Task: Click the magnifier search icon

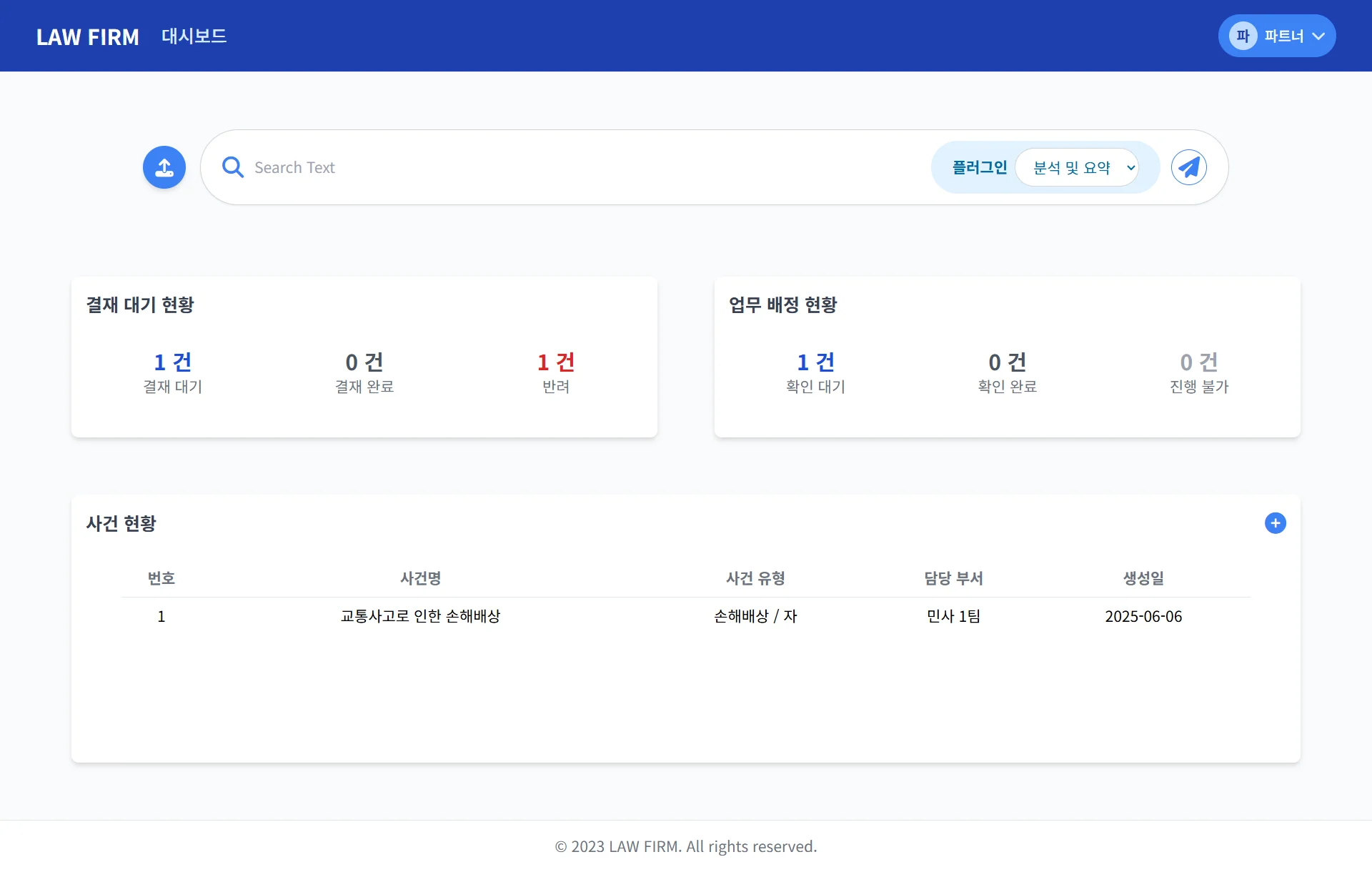Action: pyautogui.click(x=232, y=167)
